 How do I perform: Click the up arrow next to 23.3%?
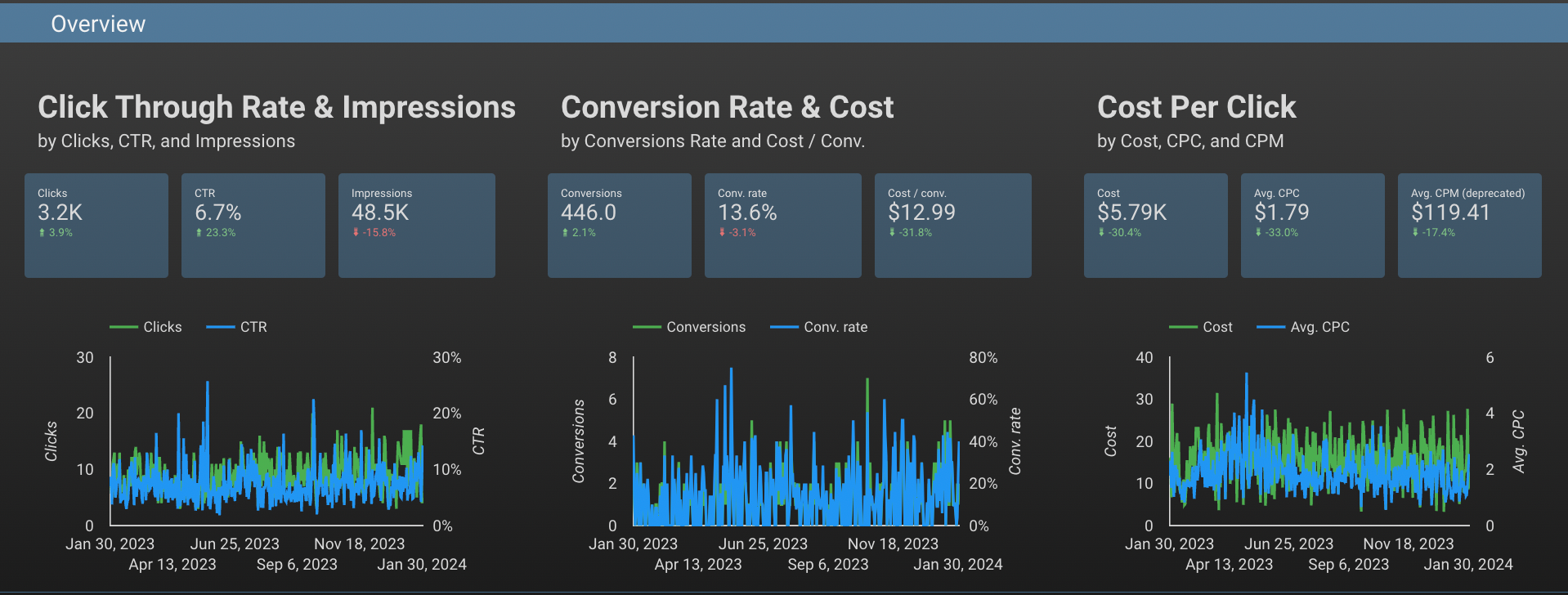[199, 233]
